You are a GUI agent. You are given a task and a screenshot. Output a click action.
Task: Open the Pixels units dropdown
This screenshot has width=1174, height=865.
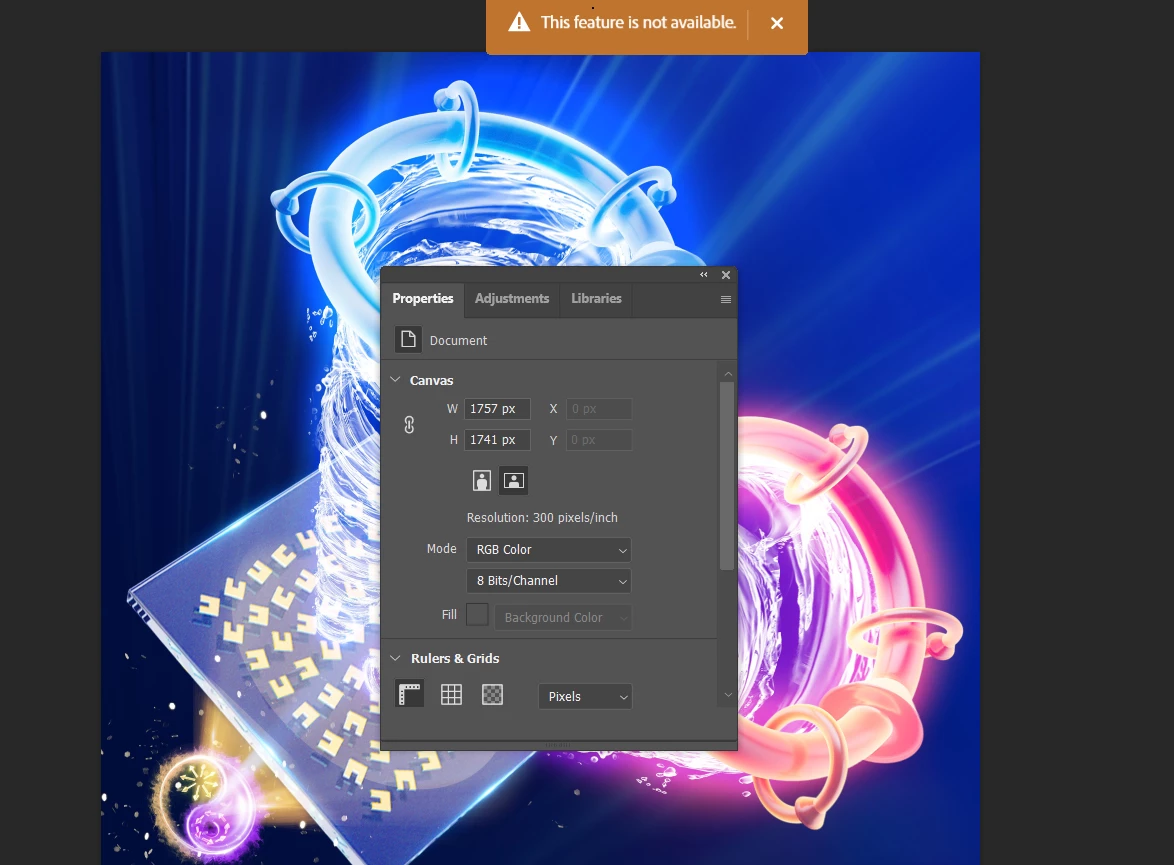585,696
